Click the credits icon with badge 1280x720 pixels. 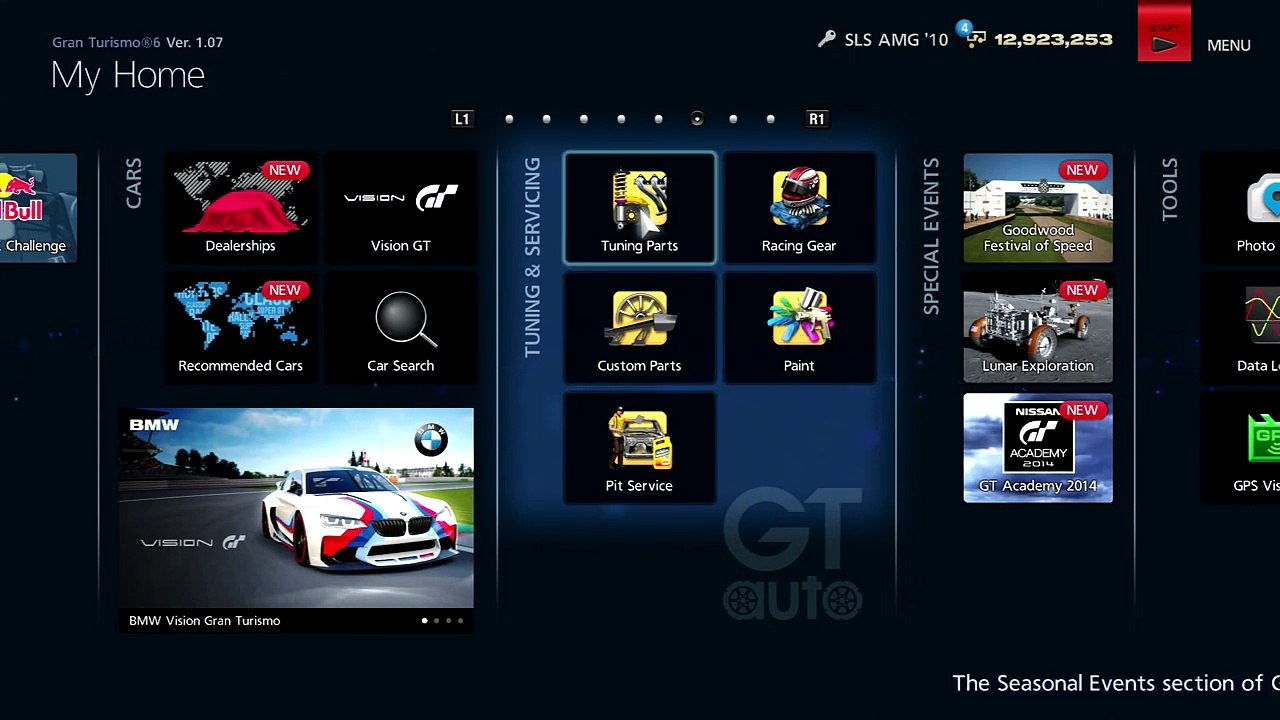click(x=973, y=36)
